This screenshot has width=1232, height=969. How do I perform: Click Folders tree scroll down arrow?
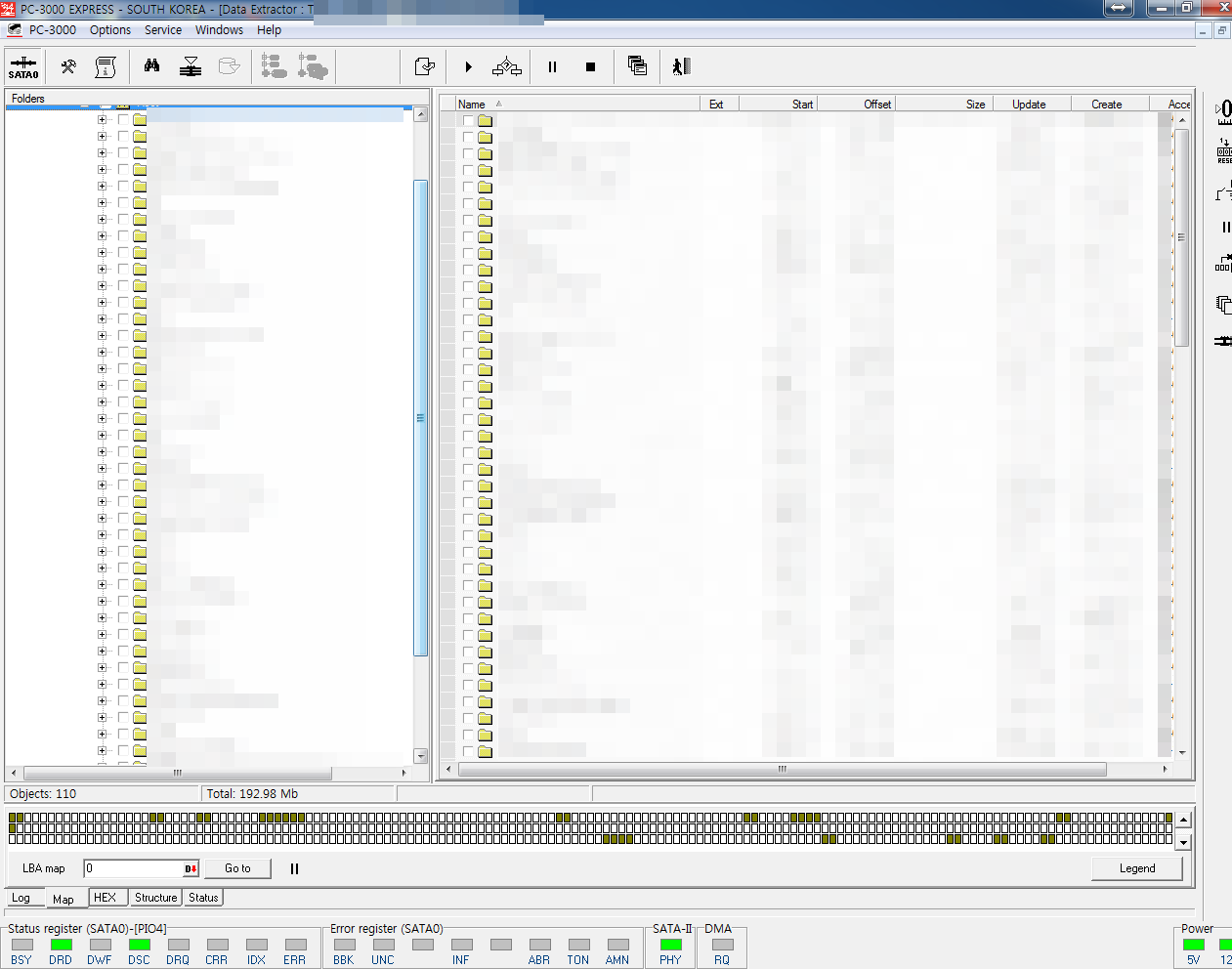pyautogui.click(x=421, y=755)
